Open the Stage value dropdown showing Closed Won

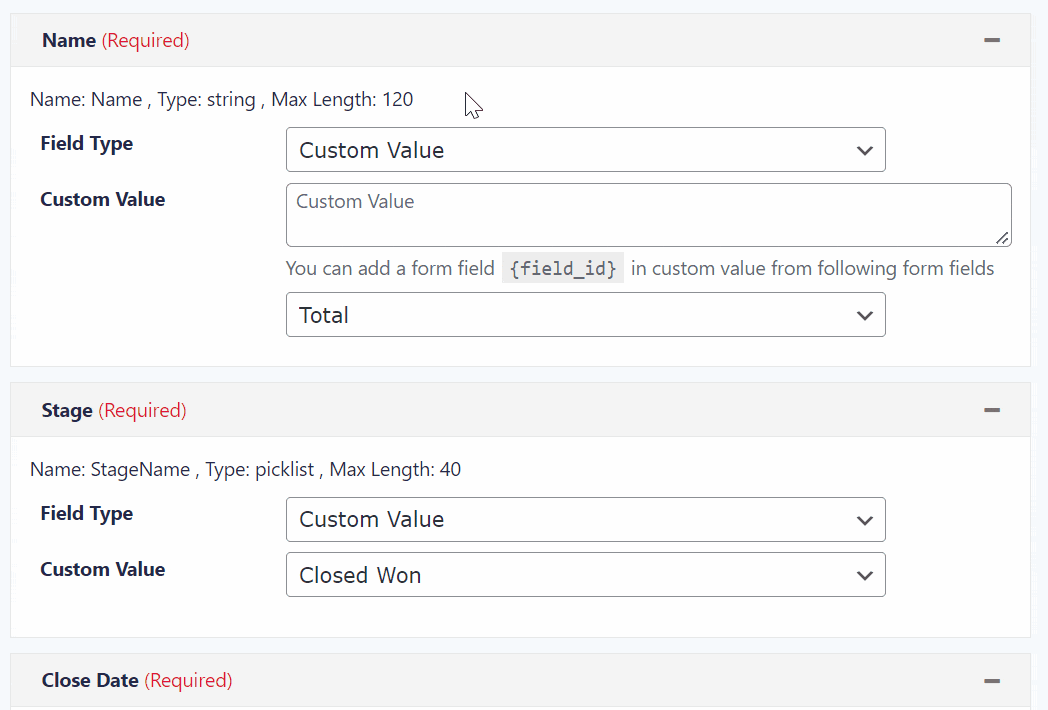585,574
